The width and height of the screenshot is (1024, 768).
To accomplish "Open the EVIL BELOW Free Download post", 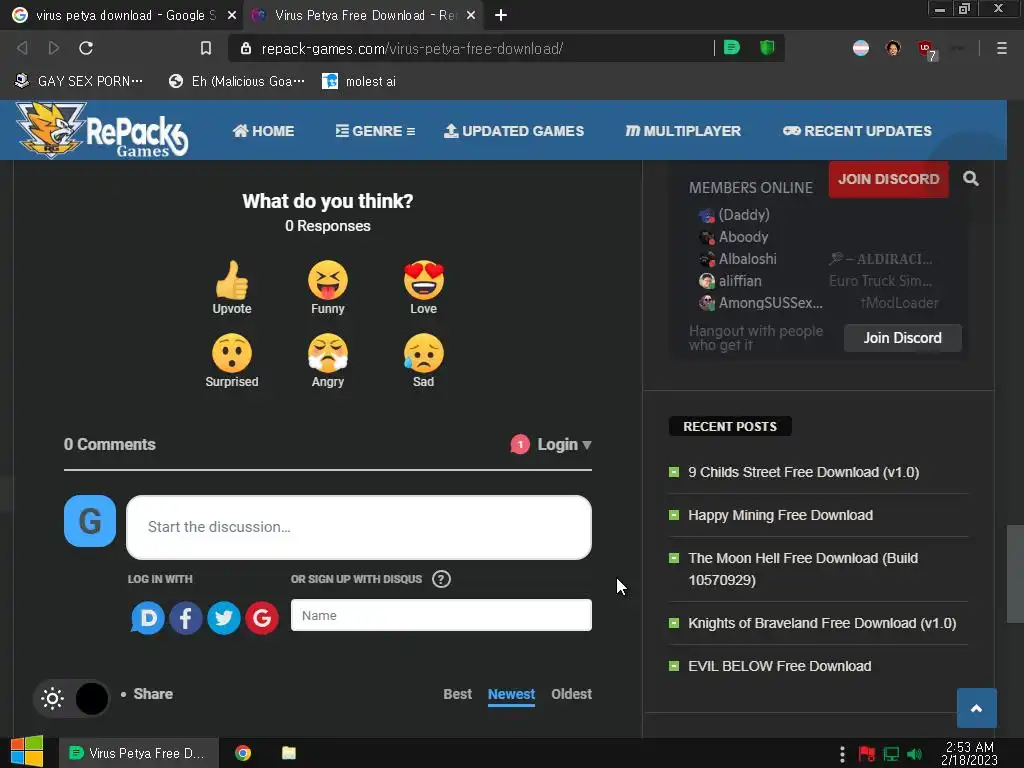I will (780, 666).
